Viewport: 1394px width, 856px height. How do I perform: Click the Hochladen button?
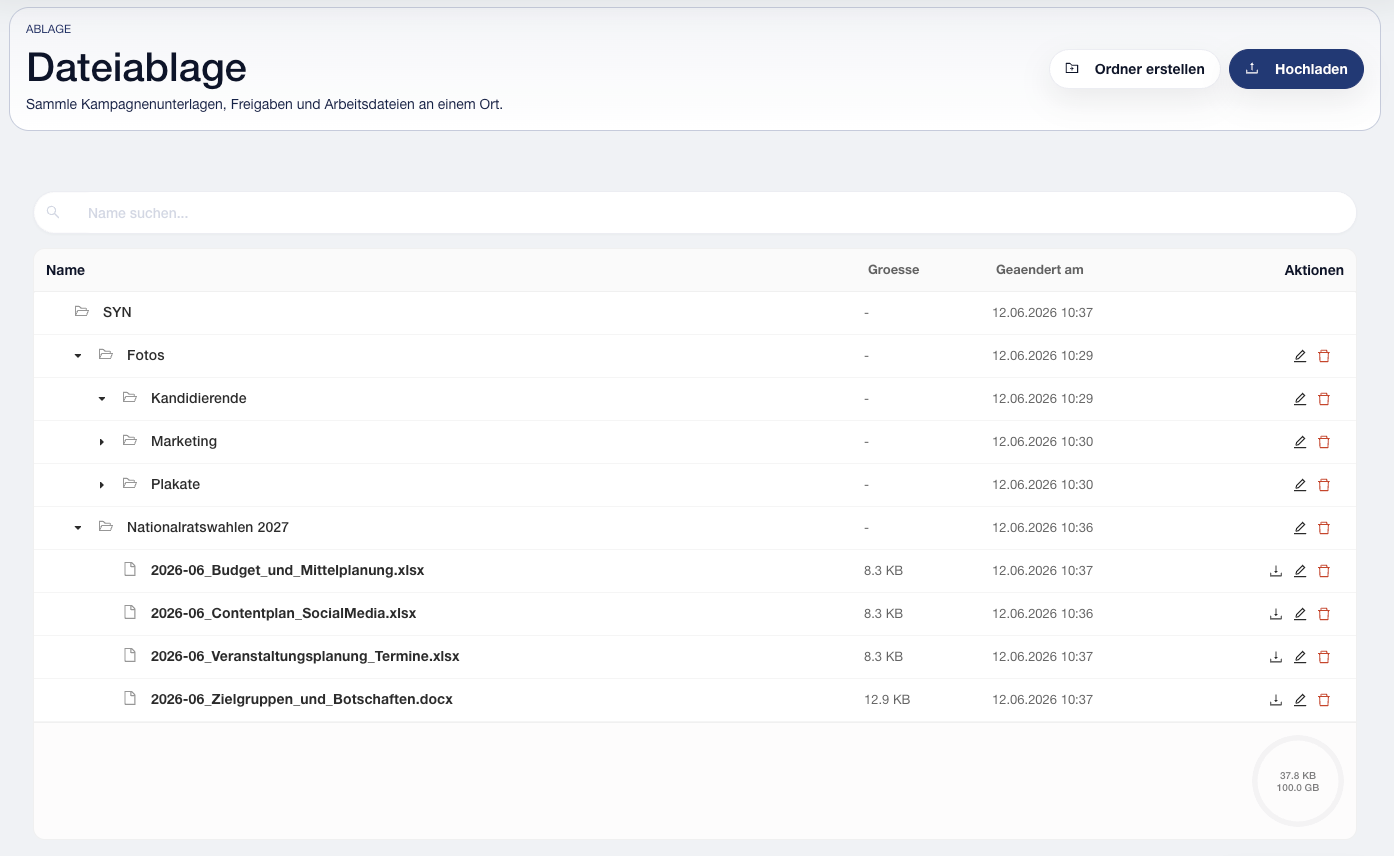[x=1296, y=69]
